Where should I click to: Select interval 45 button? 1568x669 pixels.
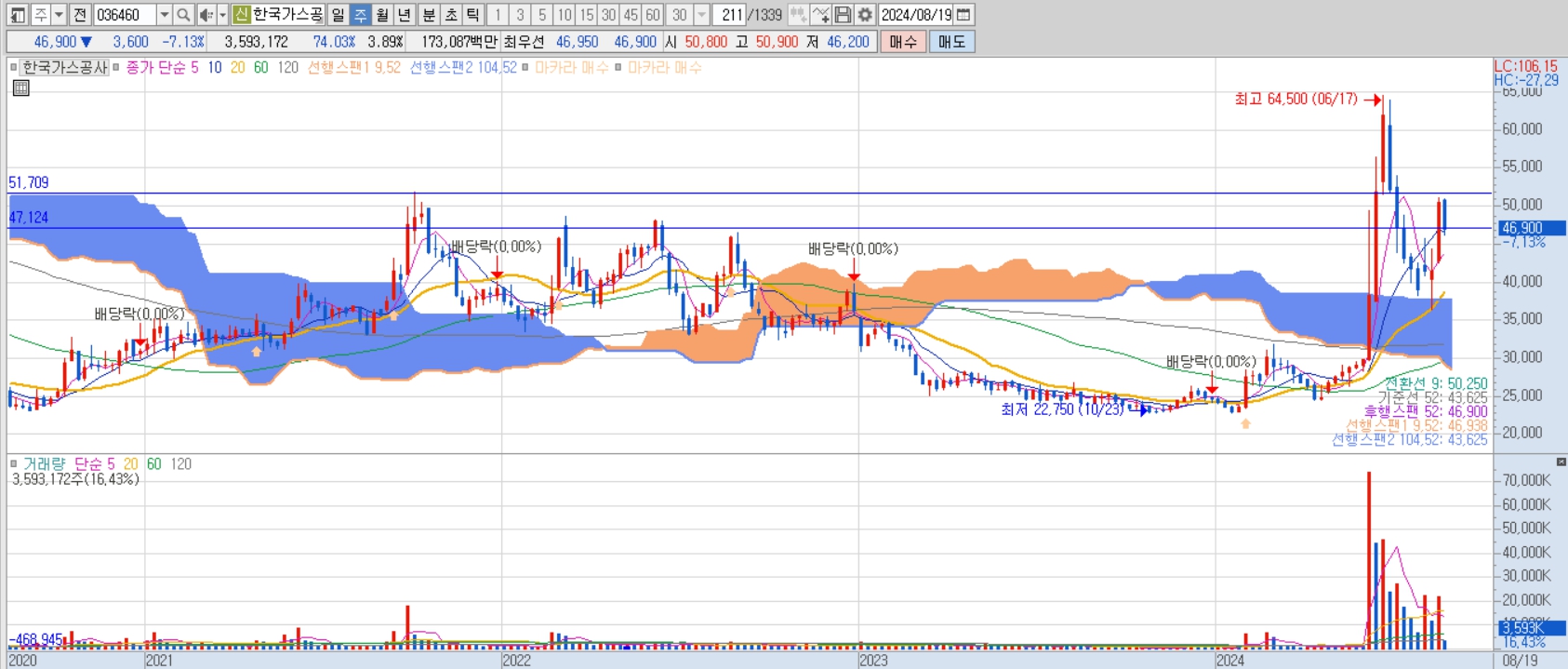631,15
